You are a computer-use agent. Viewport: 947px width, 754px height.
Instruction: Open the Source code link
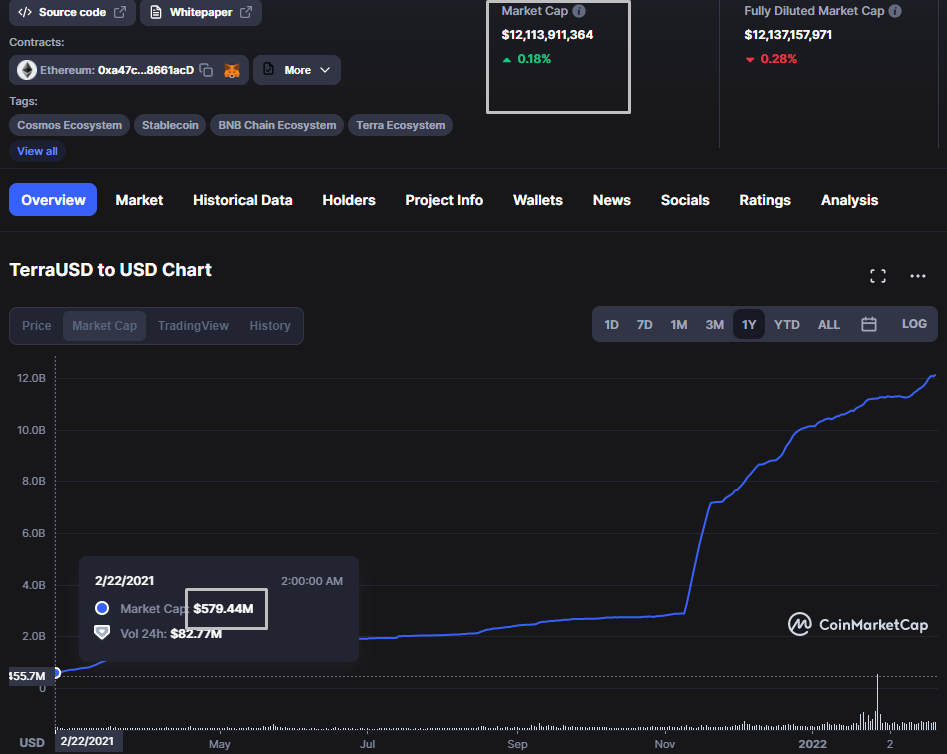click(x=72, y=12)
